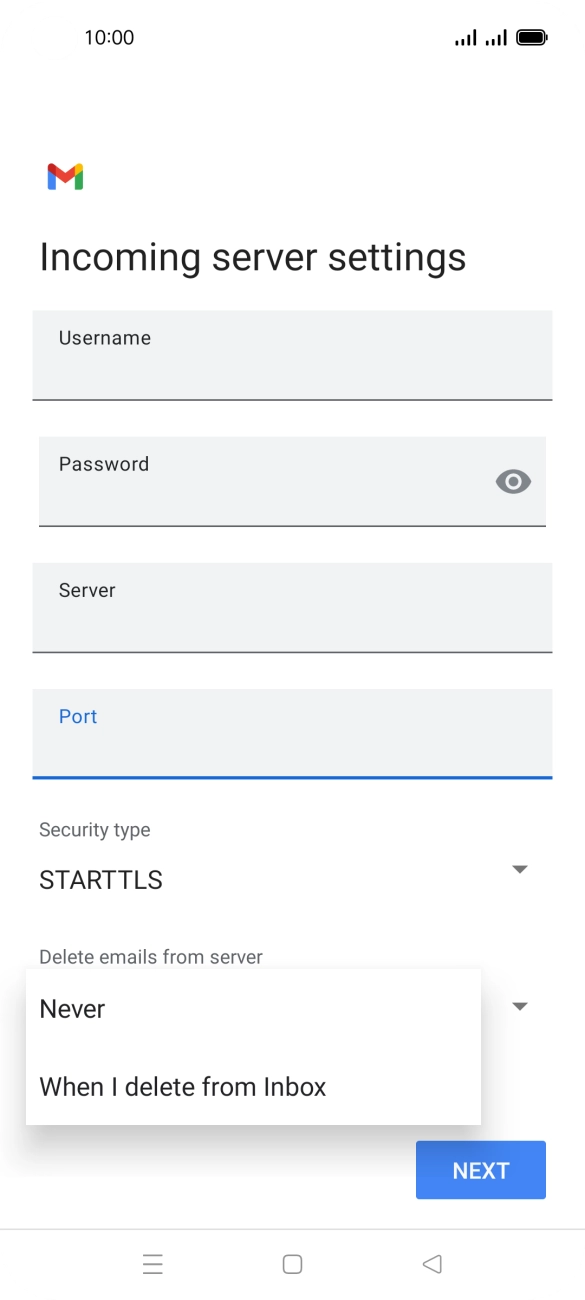
Task: Tap the back navigation triangle
Action: (432, 1263)
